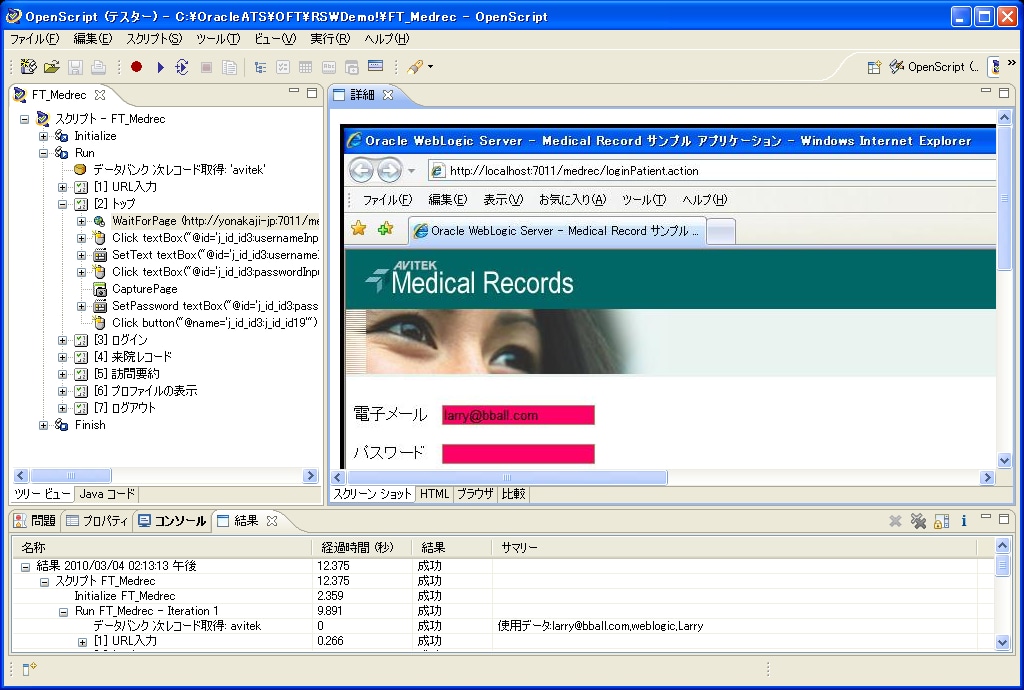
Task: Open the プロパティ bottom panel tab
Action: tap(97, 520)
